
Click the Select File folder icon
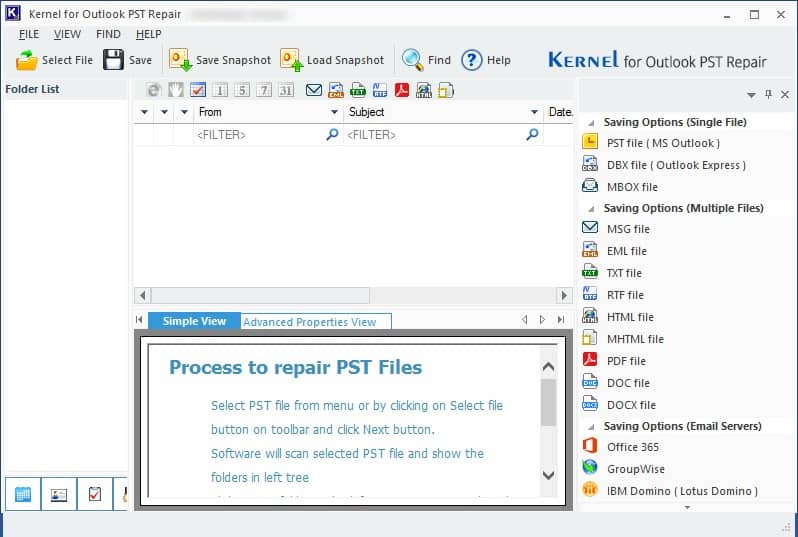click(27, 60)
